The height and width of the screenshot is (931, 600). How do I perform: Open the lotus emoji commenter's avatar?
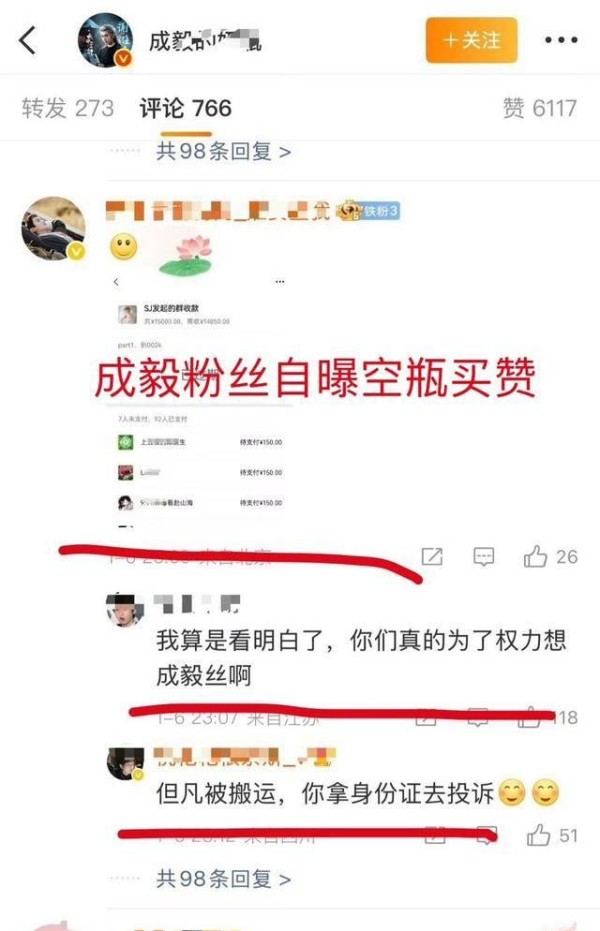[53, 229]
